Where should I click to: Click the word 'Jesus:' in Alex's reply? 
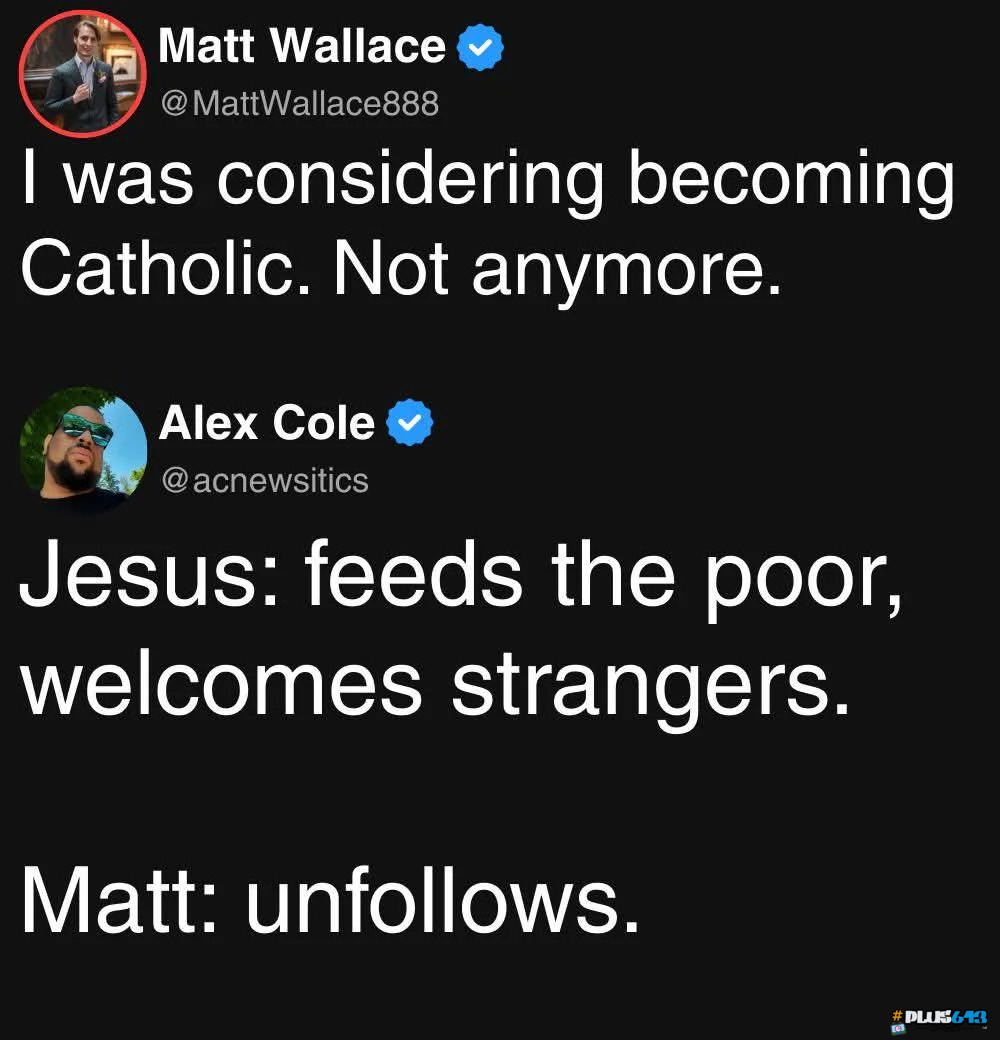pyautogui.click(x=148, y=574)
